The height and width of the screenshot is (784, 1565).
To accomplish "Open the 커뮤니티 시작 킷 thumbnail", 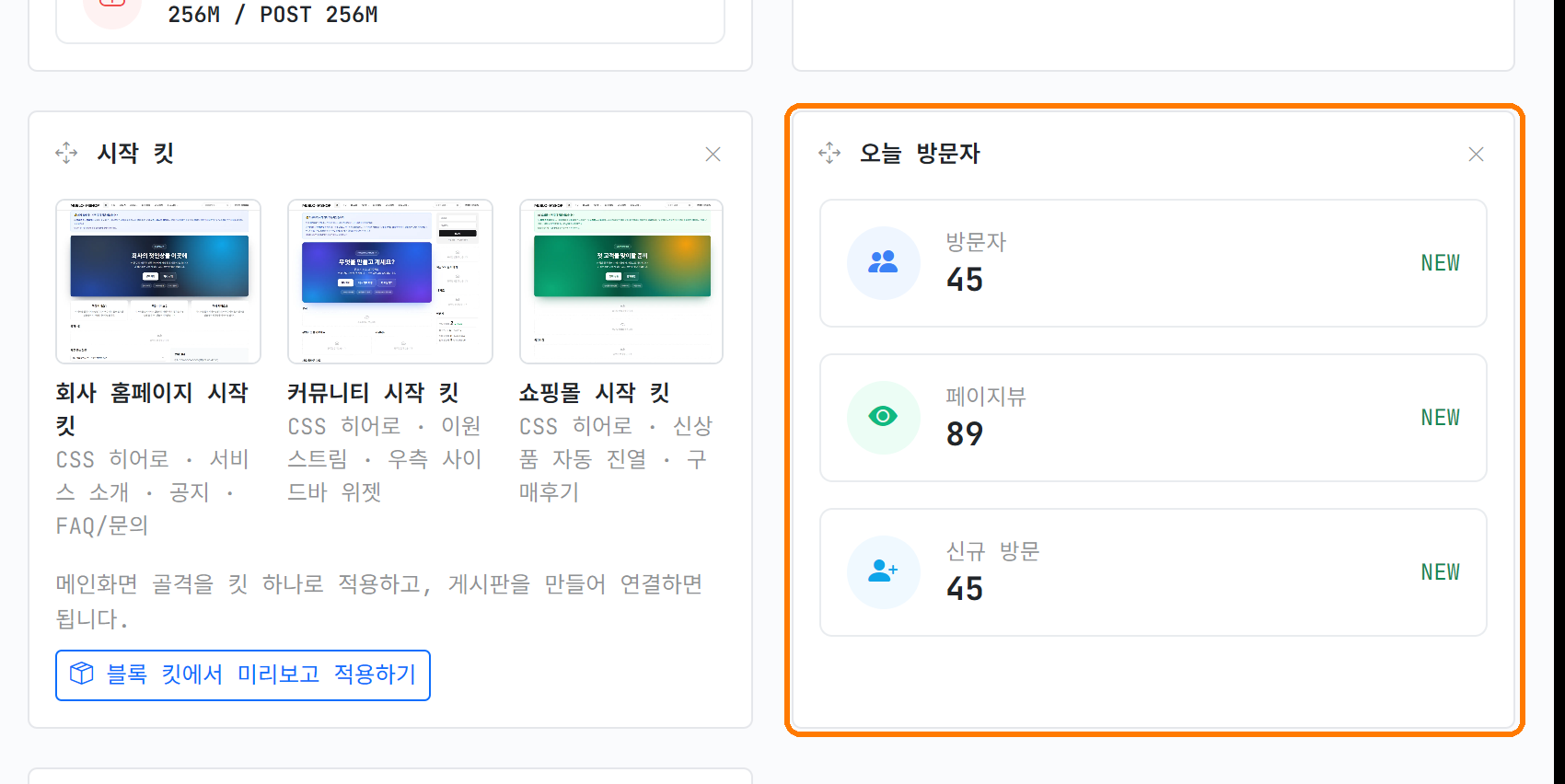I will coord(390,282).
